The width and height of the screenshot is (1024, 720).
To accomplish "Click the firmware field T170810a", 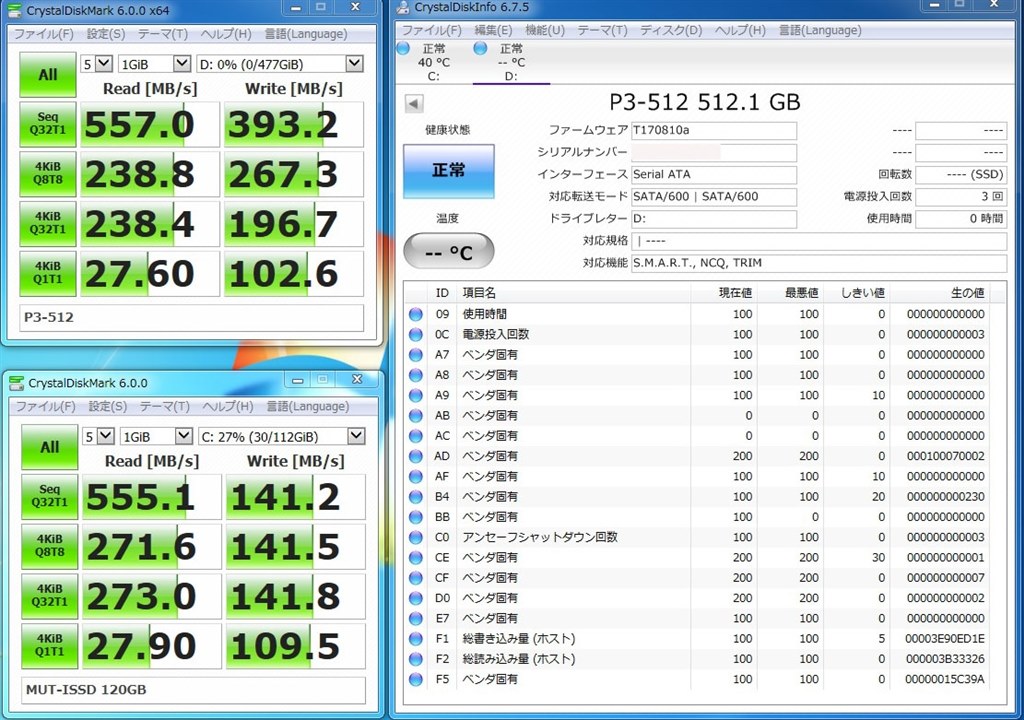I will 714,130.
